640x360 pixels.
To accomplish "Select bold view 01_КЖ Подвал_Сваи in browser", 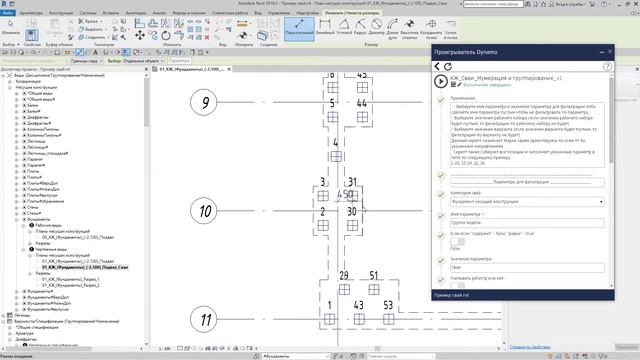I will 85,267.
